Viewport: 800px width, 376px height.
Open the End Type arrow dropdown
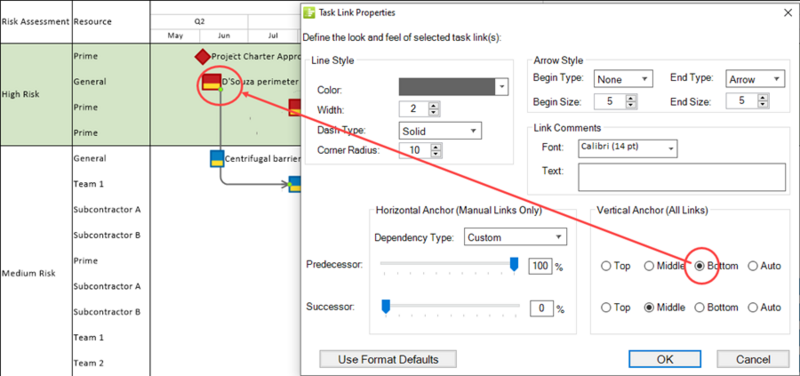[x=754, y=79]
